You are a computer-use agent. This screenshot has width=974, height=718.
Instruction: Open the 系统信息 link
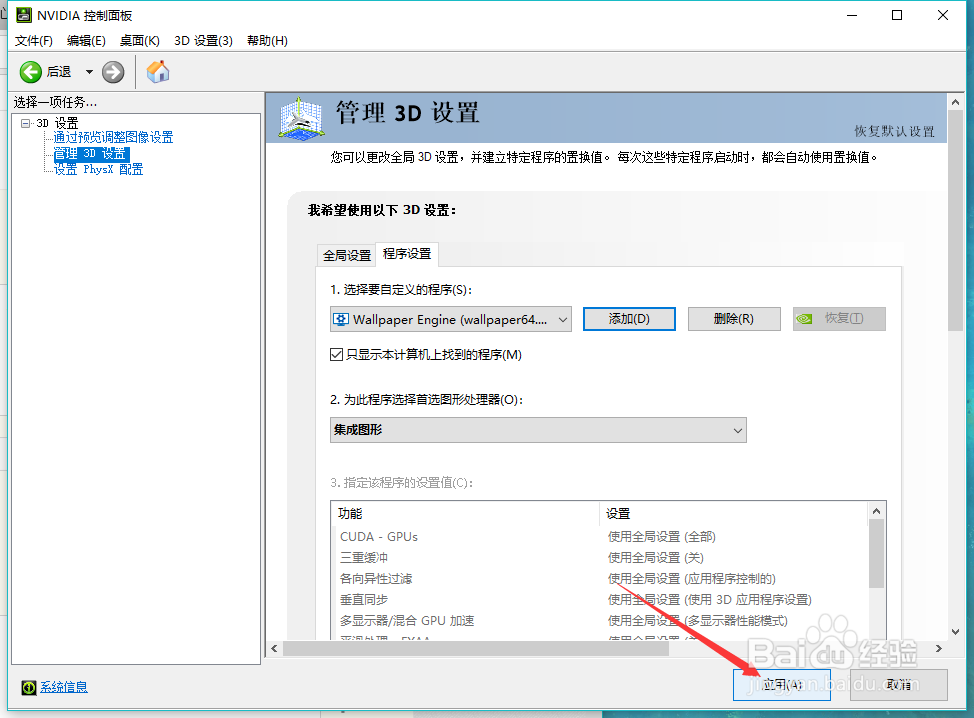(64, 687)
